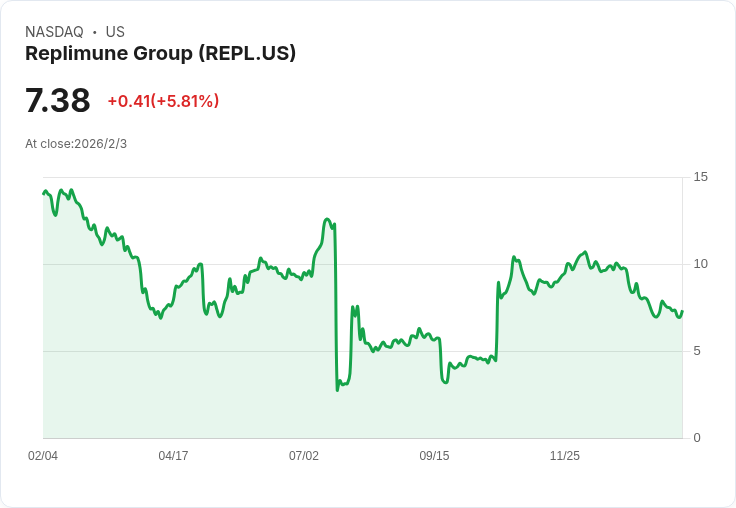Image resolution: width=736 pixels, height=508 pixels.
Task: Select the At close:2026/2/3 timestamp
Action: click(76, 144)
